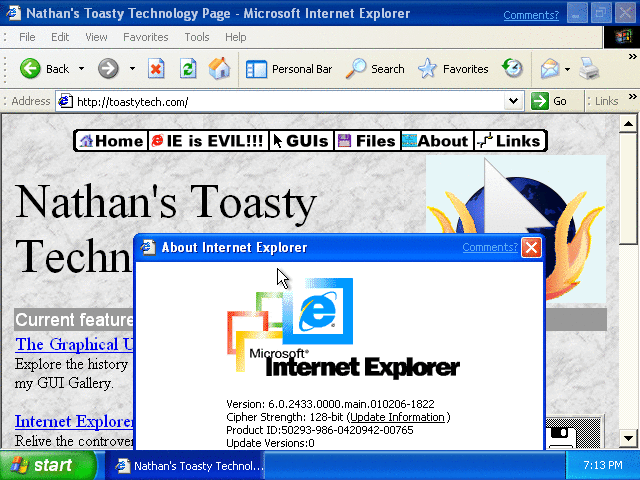This screenshot has width=640, height=480.
Task: Close the About Internet Explorer dialog
Action: 531,247
